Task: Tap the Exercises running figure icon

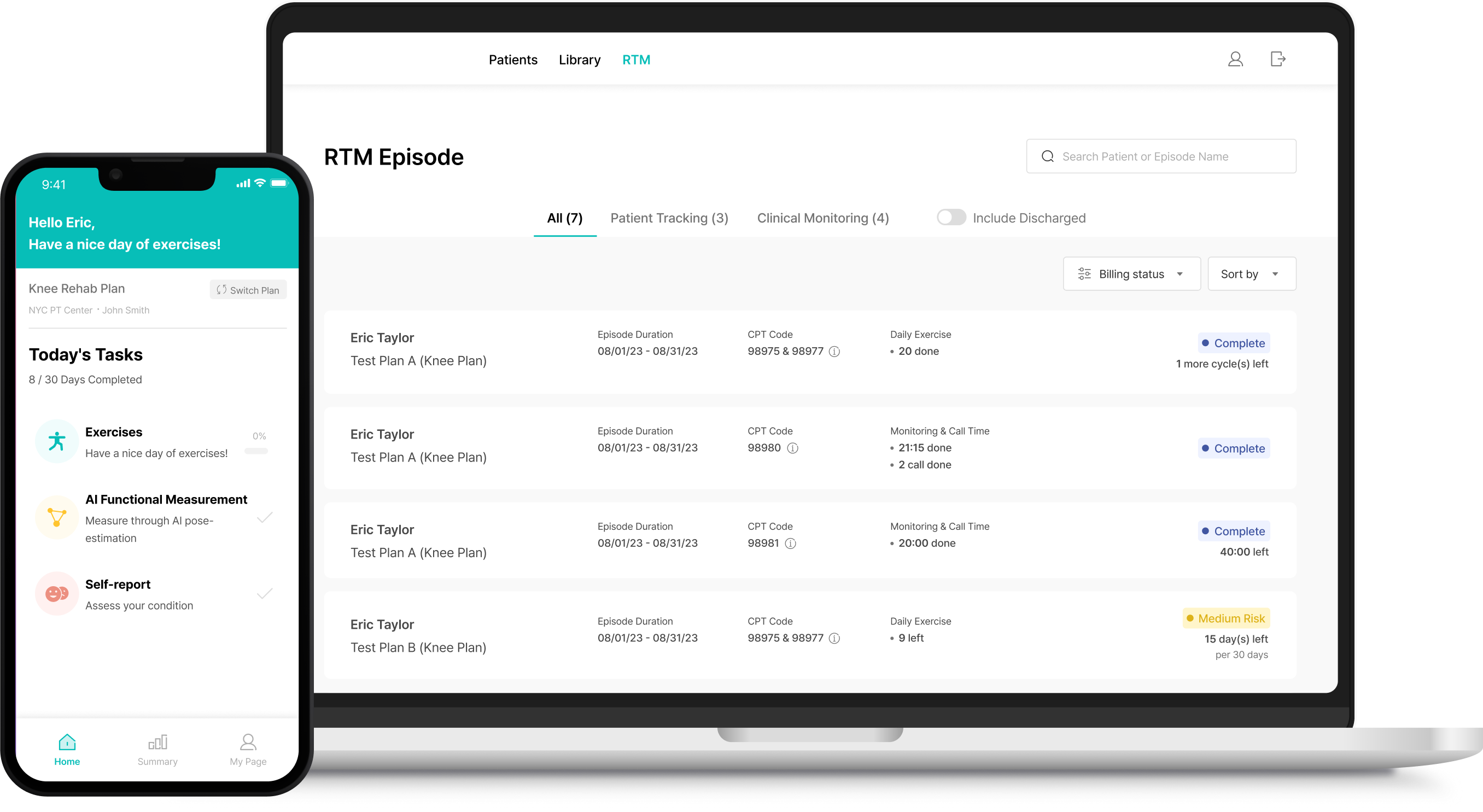Action: (56, 441)
